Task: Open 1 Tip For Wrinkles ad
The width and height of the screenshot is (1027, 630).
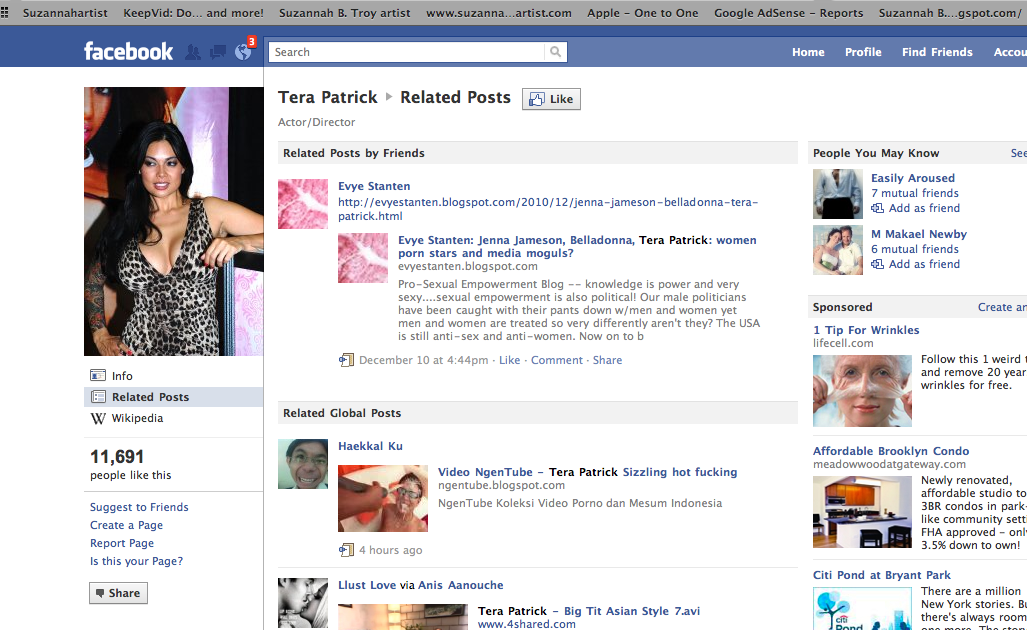Action: point(866,330)
